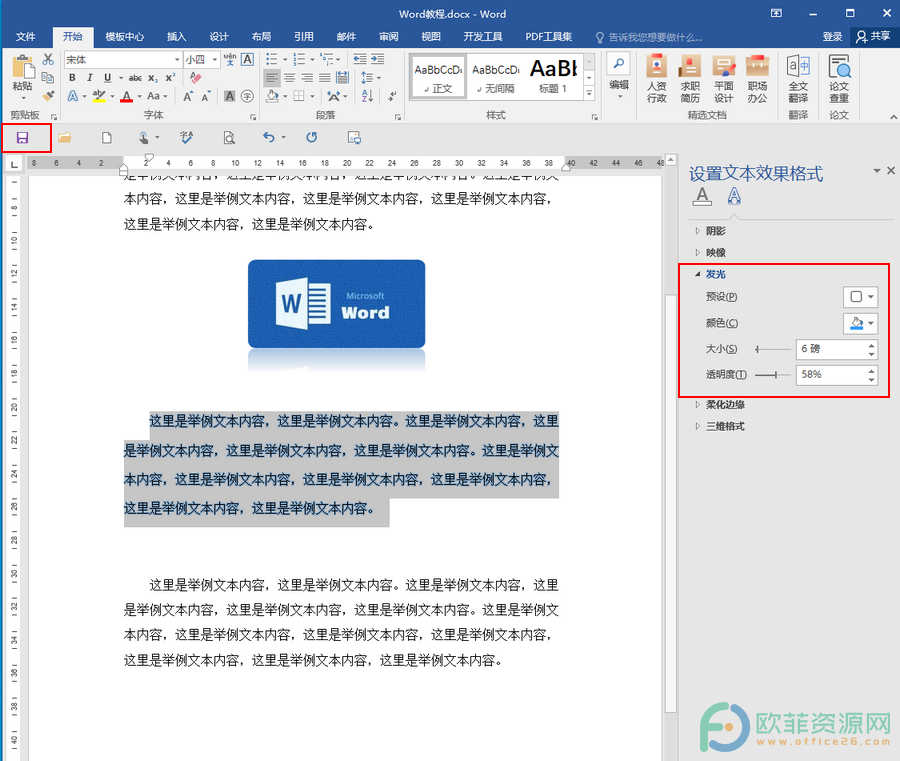This screenshot has height=761, width=900.
Task: Sort paragraph A to Z icon
Action: coord(367,96)
